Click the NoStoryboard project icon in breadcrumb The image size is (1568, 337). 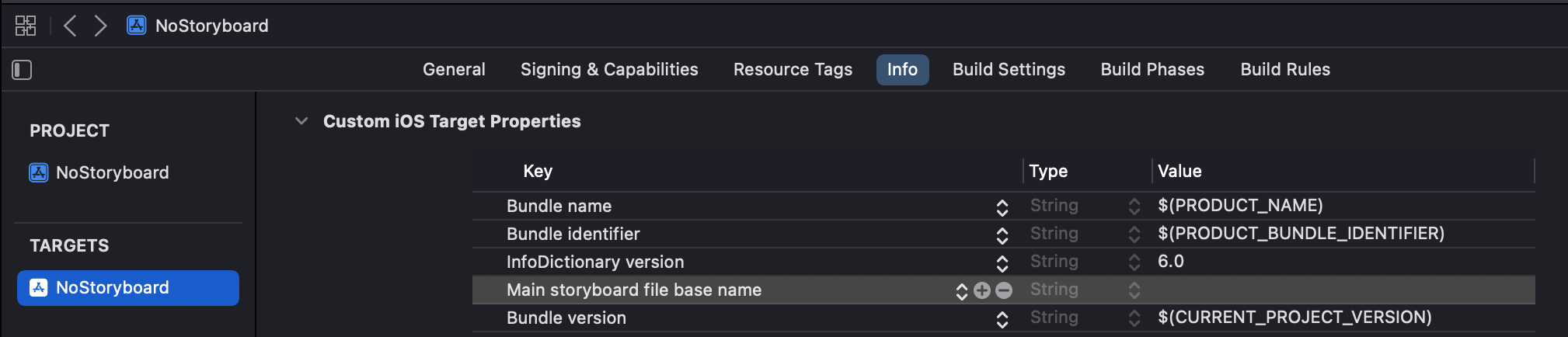tap(137, 26)
